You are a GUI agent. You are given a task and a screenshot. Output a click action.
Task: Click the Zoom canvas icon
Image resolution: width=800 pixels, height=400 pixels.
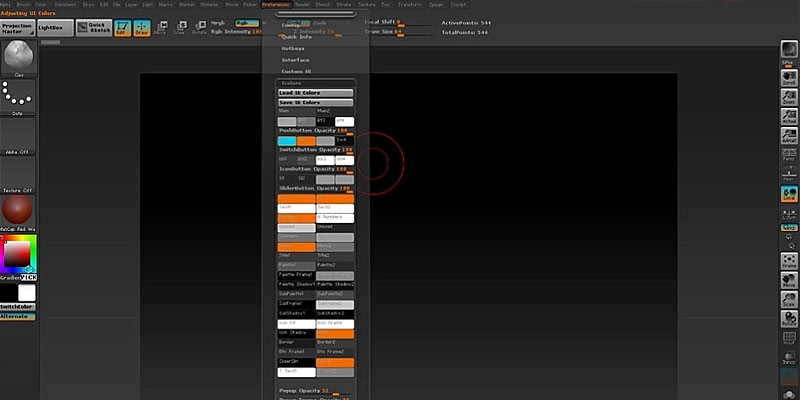[x=789, y=97]
